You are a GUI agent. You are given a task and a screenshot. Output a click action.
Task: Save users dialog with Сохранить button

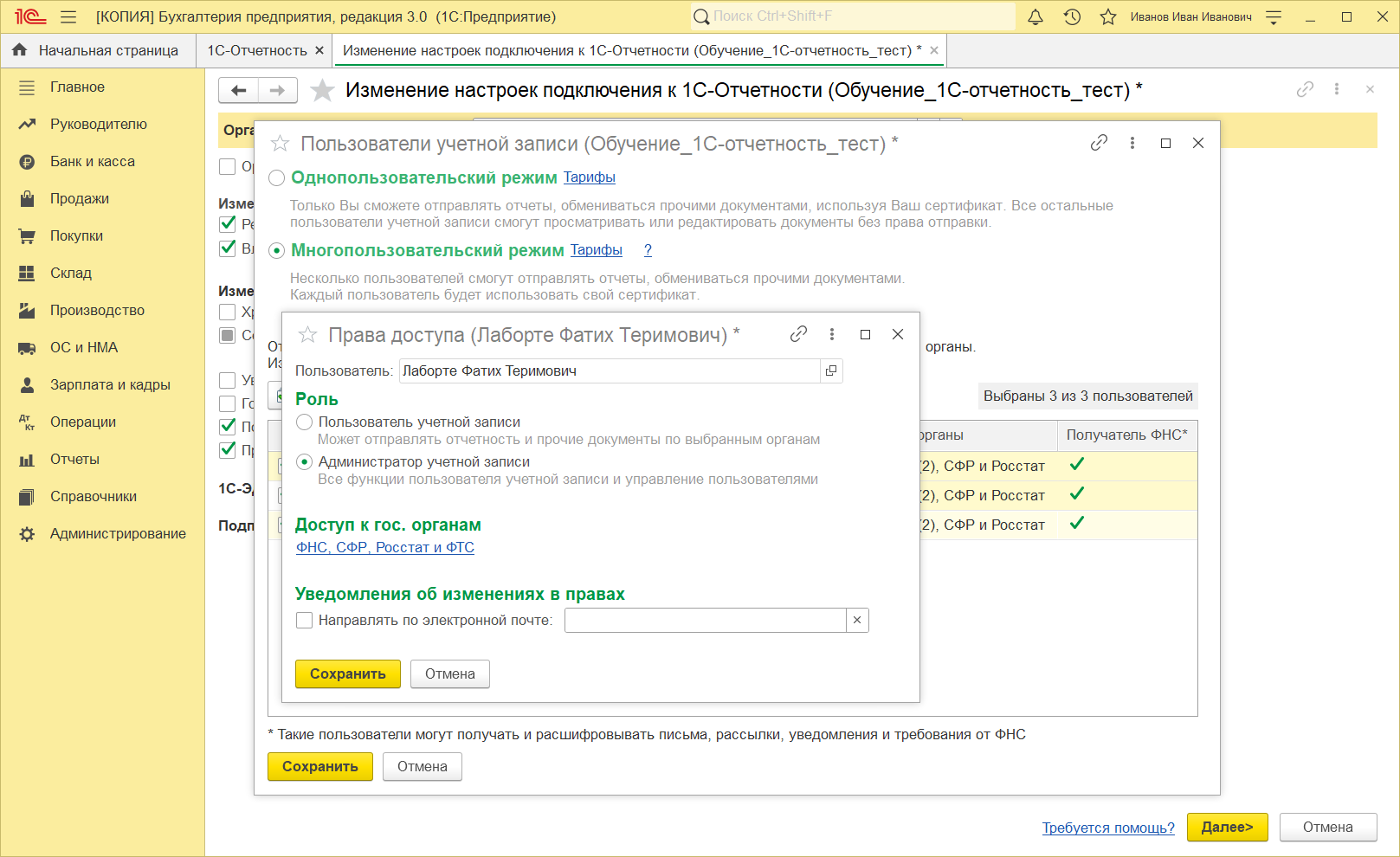[x=320, y=766]
